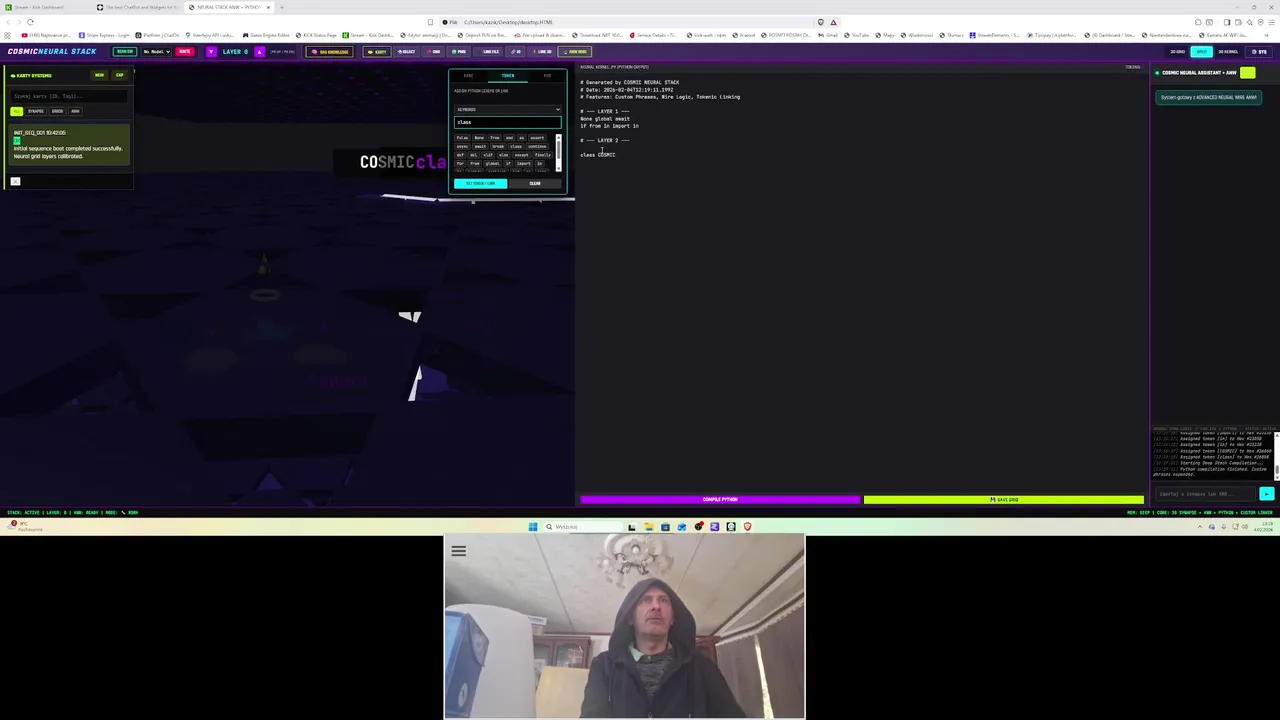Open Brave browser from the taskbar

point(747,527)
